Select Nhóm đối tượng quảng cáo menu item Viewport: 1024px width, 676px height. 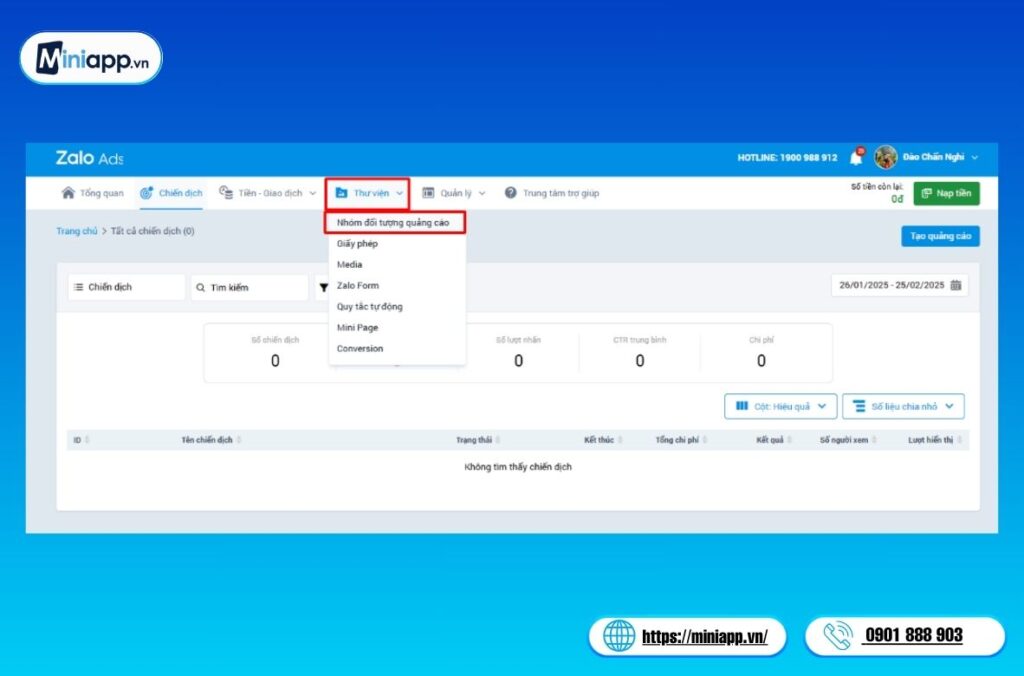click(394, 223)
